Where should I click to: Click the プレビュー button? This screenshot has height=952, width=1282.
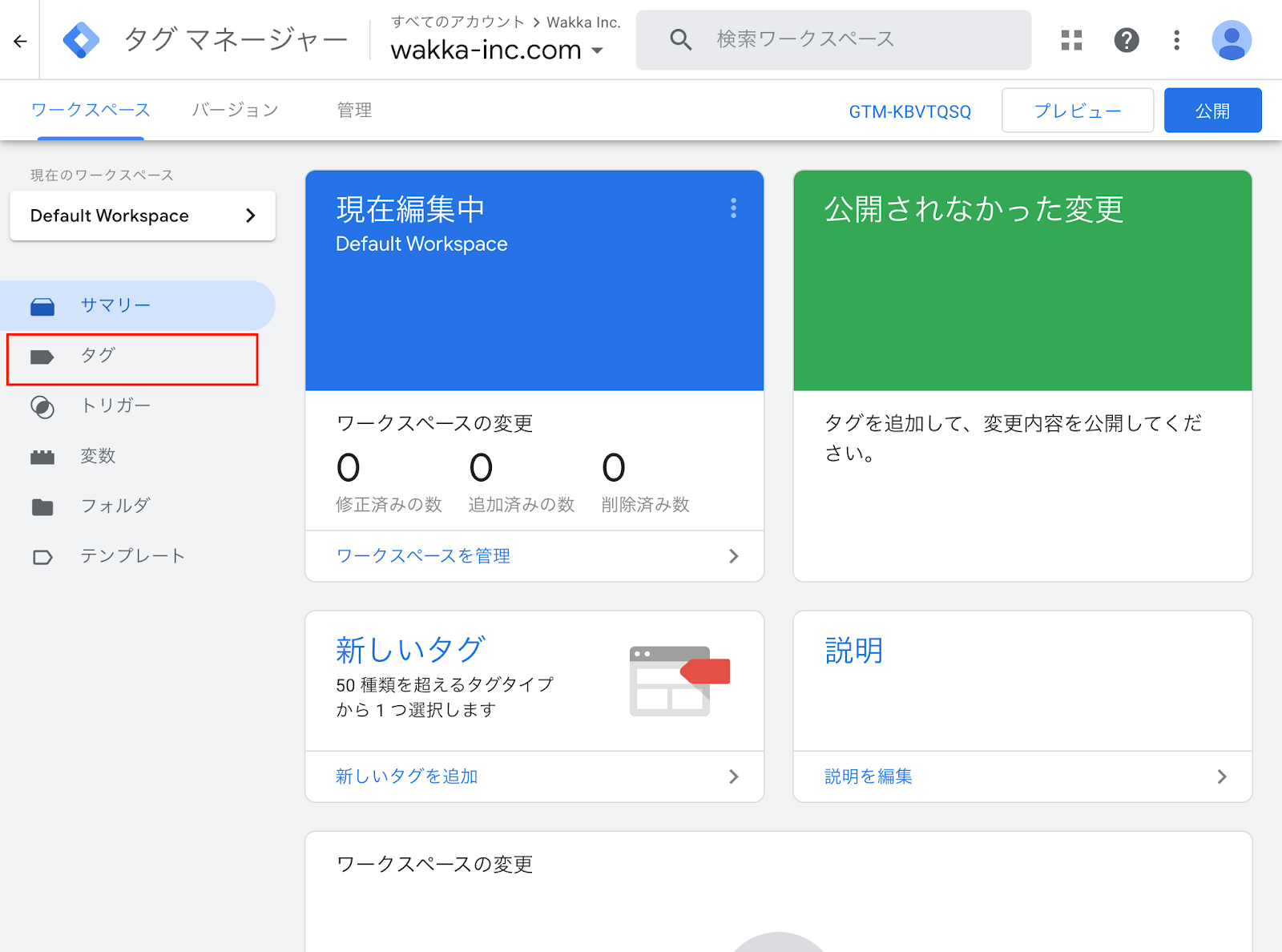[1077, 111]
